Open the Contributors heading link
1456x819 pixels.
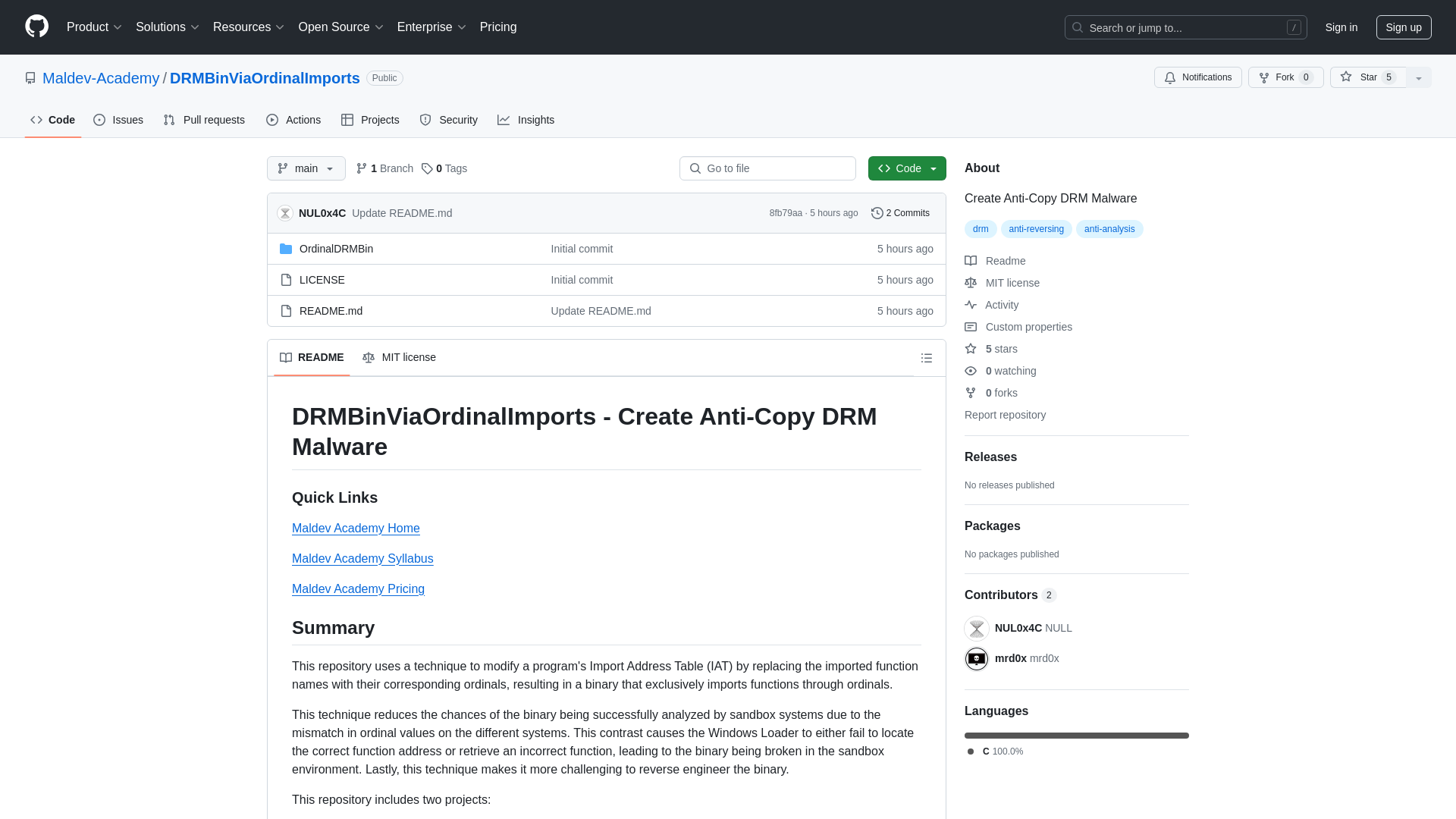[1010, 595]
